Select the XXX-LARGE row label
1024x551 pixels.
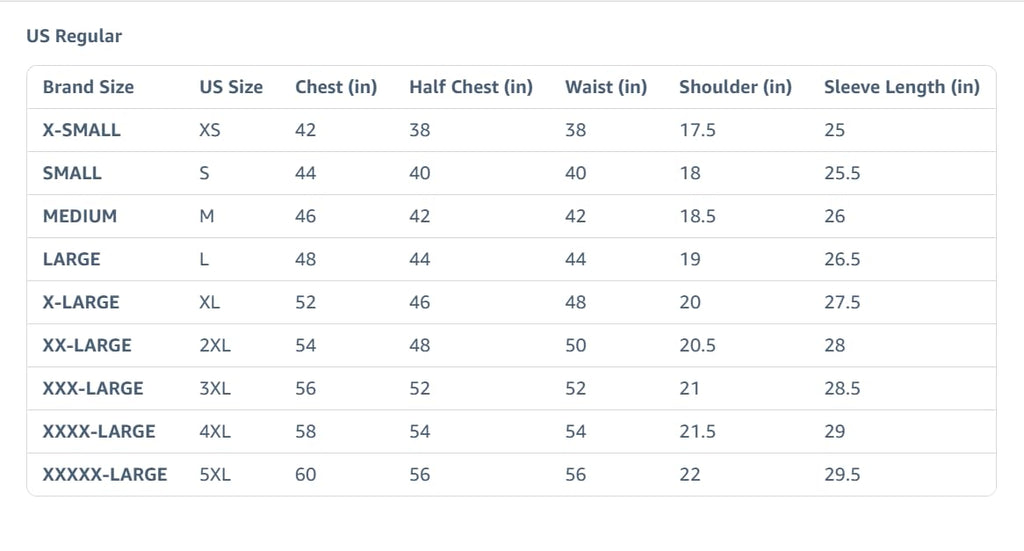(93, 388)
